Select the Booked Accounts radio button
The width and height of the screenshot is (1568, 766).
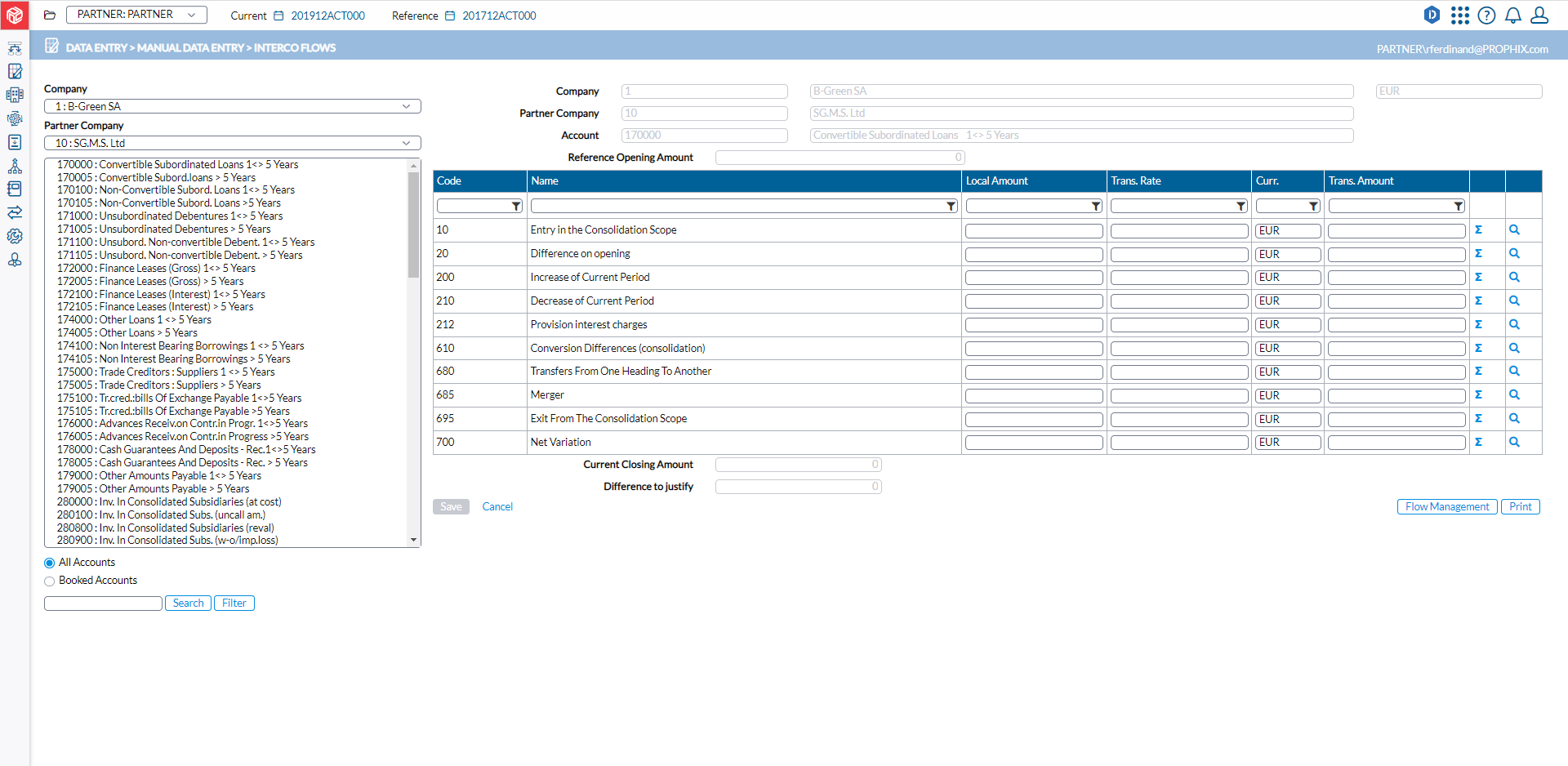tap(50, 581)
